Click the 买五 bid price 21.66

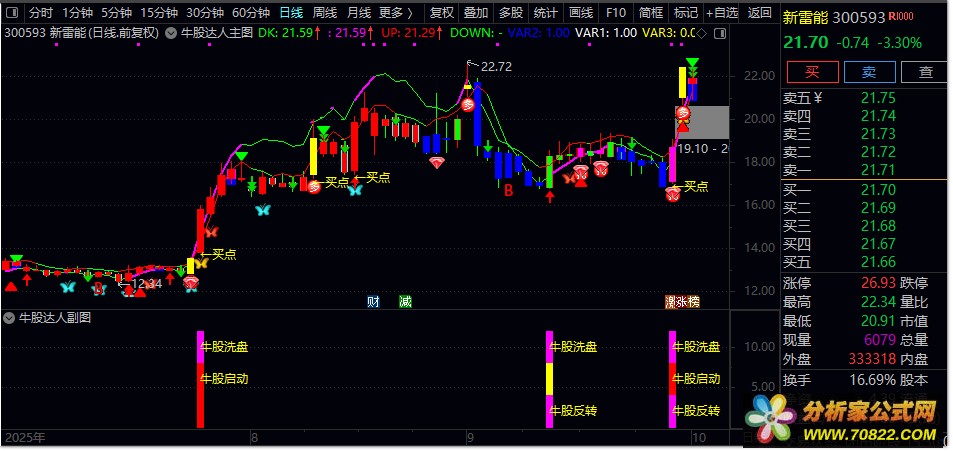tap(878, 263)
